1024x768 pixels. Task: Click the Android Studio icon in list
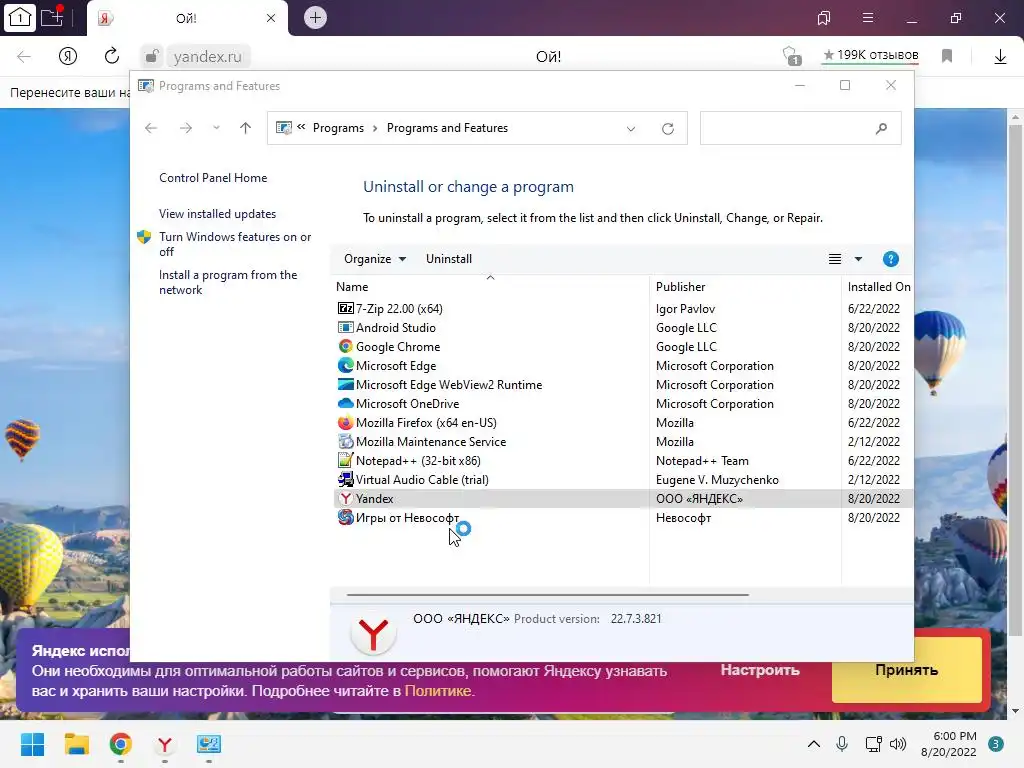coord(345,327)
